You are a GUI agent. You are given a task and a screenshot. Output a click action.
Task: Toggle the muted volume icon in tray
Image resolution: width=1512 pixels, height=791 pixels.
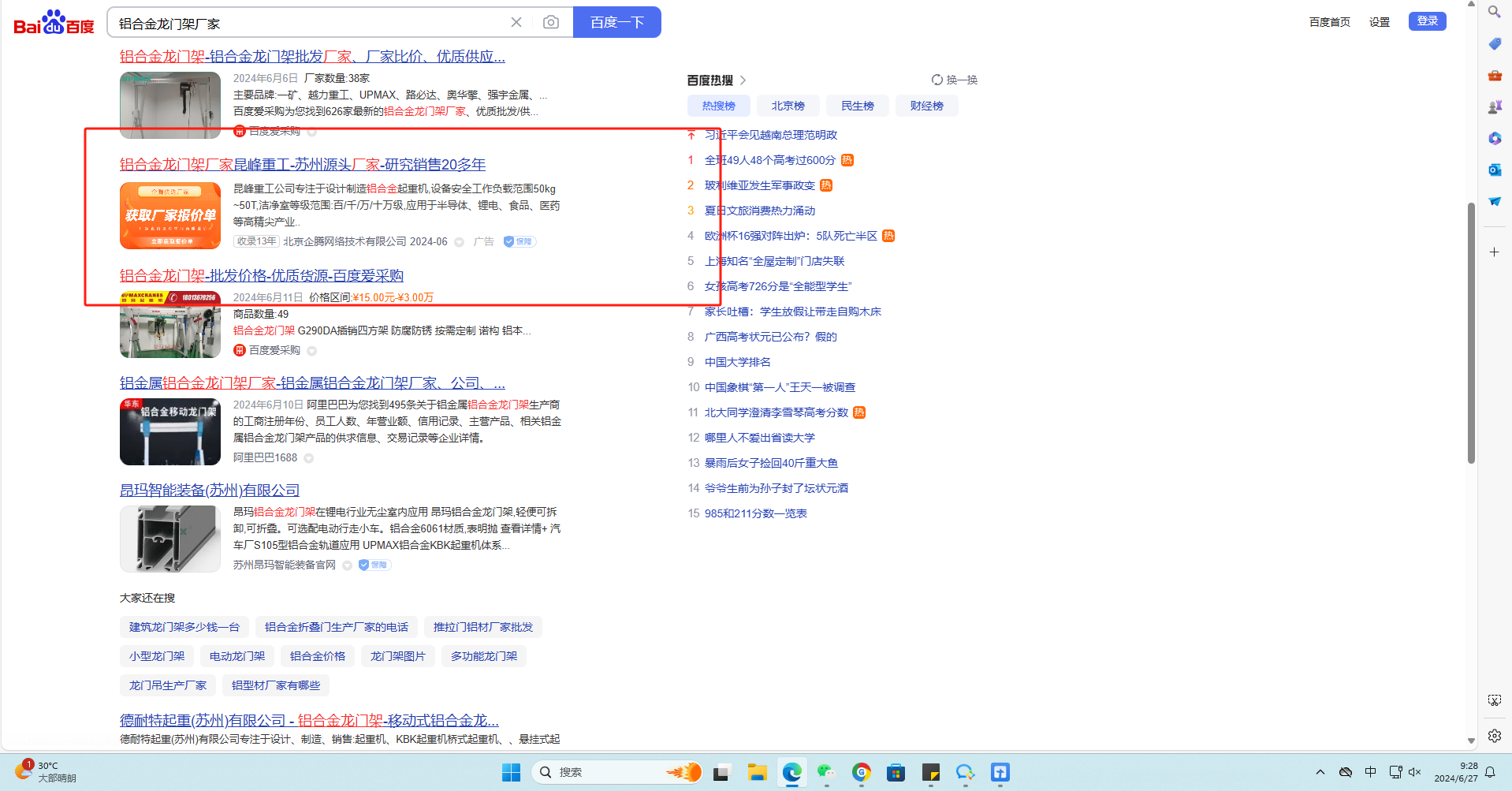coord(1414,772)
